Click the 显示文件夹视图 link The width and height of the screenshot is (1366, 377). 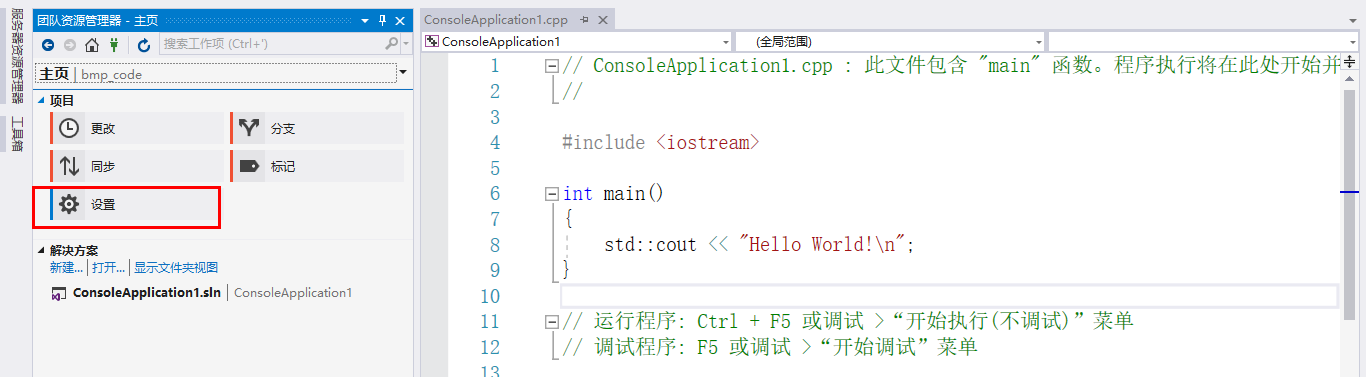coord(176,267)
